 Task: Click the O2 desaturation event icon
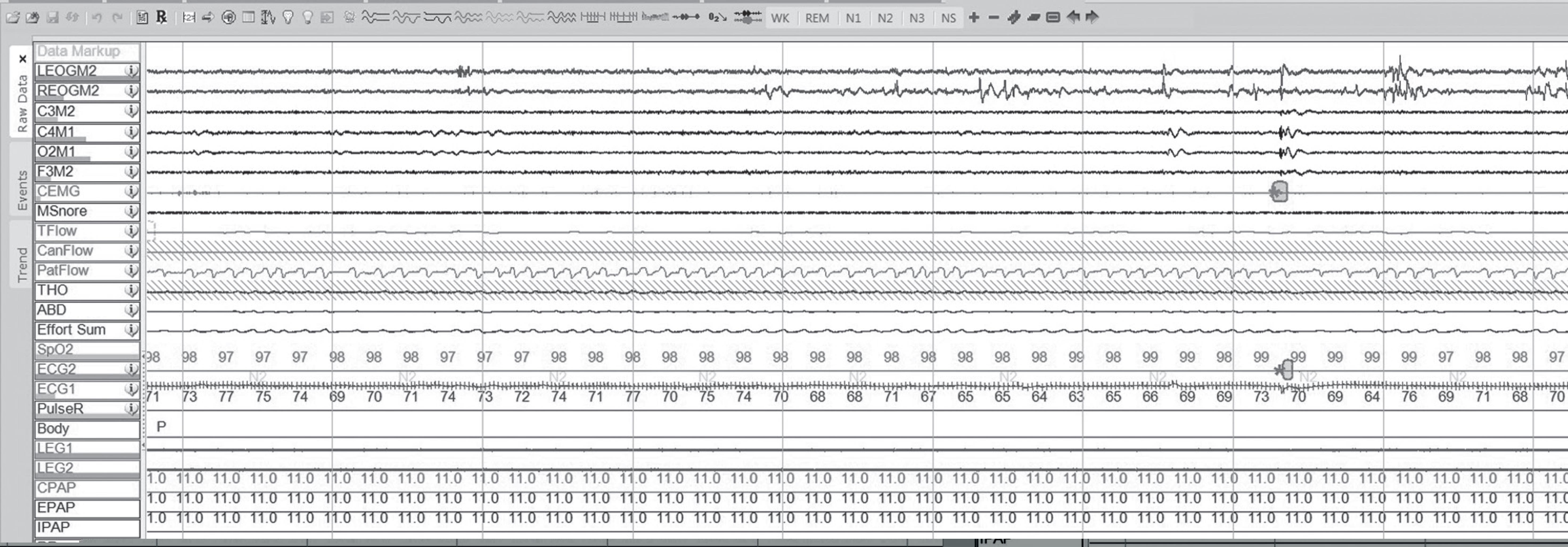tap(717, 17)
